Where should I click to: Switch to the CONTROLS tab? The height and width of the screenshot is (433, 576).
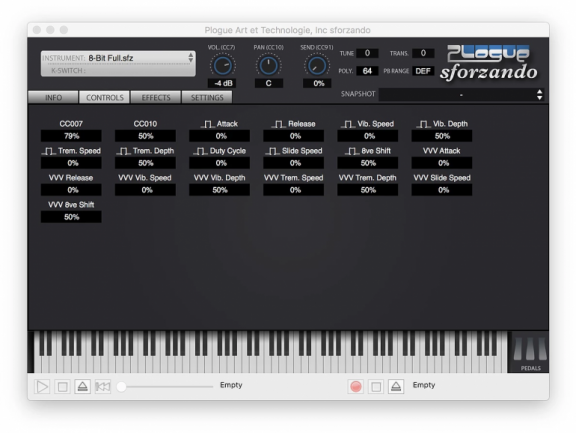tap(105, 97)
